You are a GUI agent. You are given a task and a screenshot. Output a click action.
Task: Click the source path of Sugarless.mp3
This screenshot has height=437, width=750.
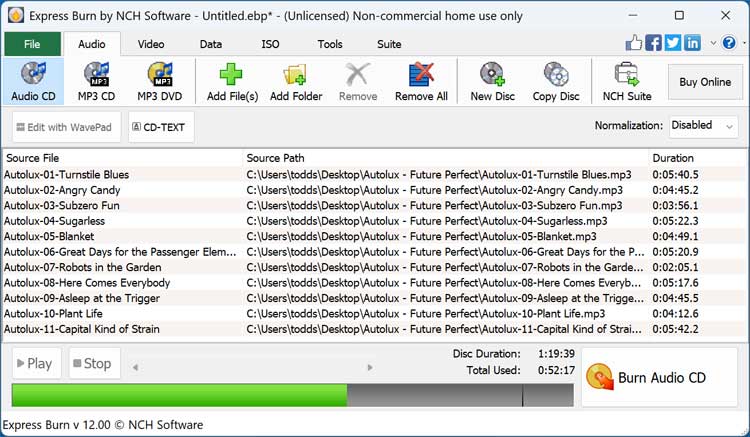(427, 221)
